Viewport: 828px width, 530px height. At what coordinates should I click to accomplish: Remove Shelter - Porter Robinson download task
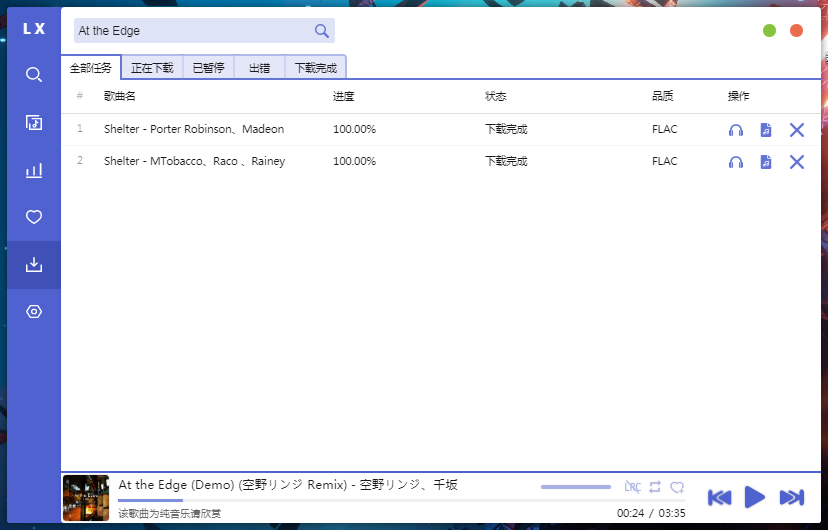point(796,130)
